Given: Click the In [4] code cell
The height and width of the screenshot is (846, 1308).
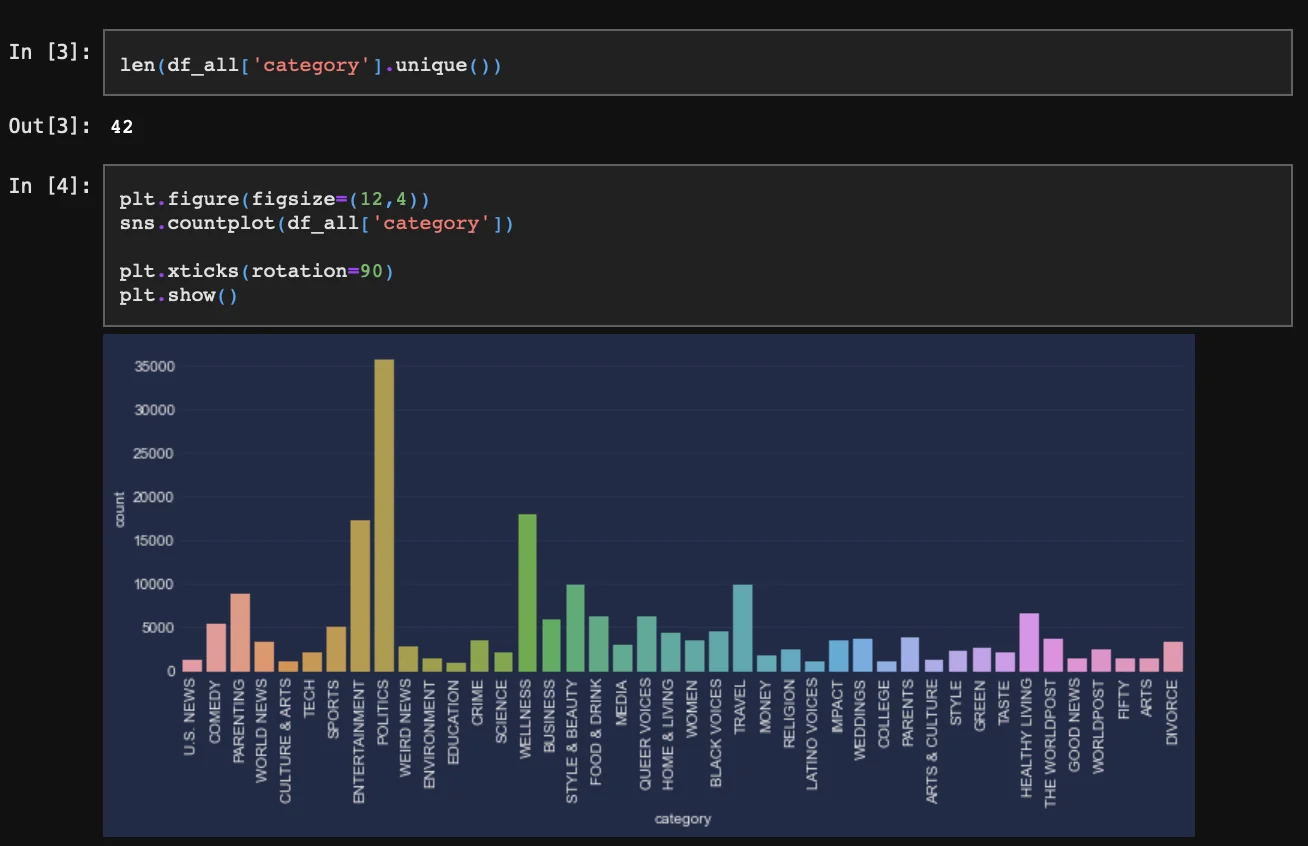Looking at the screenshot, I should tap(697, 245).
